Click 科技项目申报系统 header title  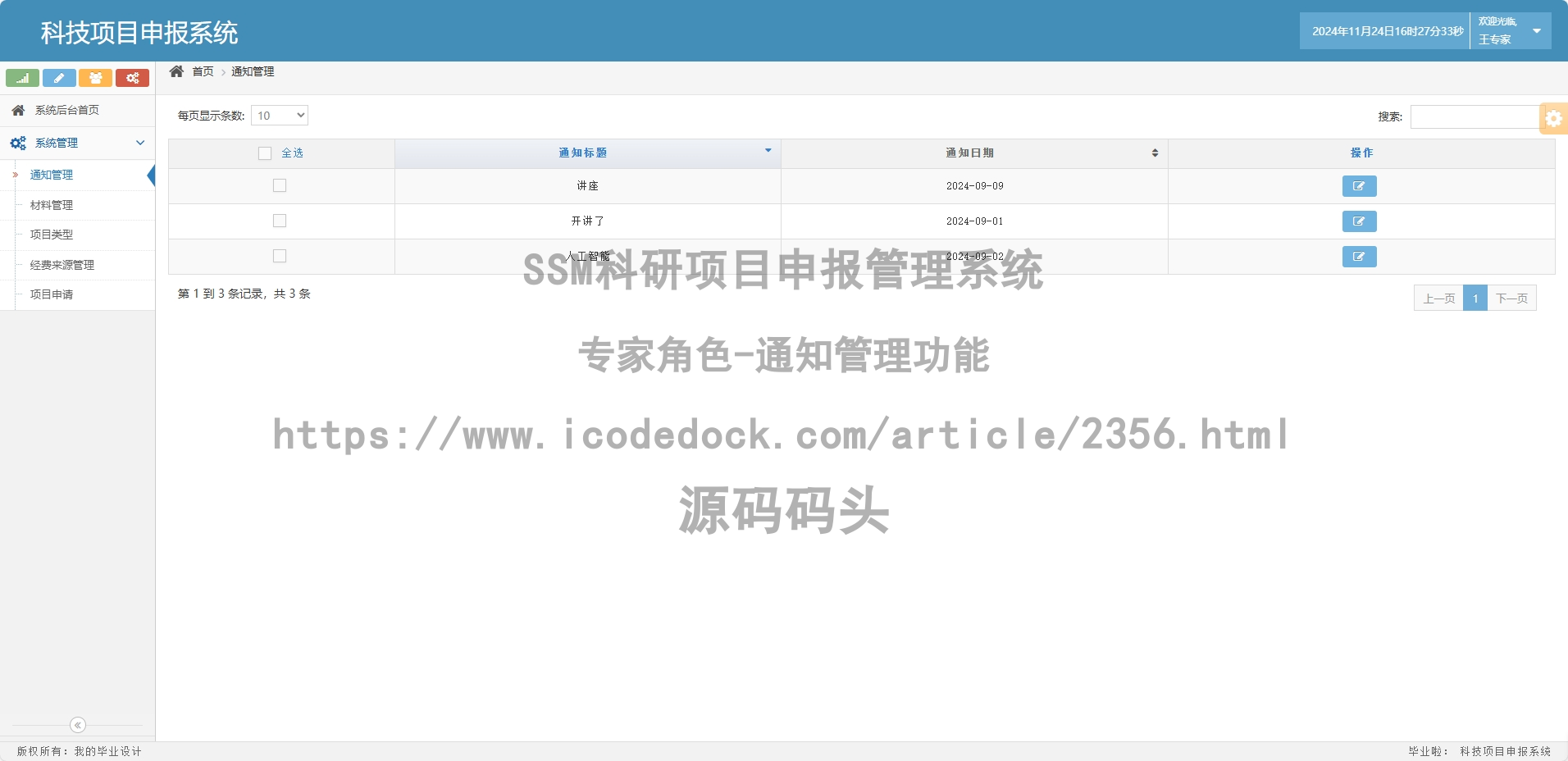pyautogui.click(x=139, y=32)
